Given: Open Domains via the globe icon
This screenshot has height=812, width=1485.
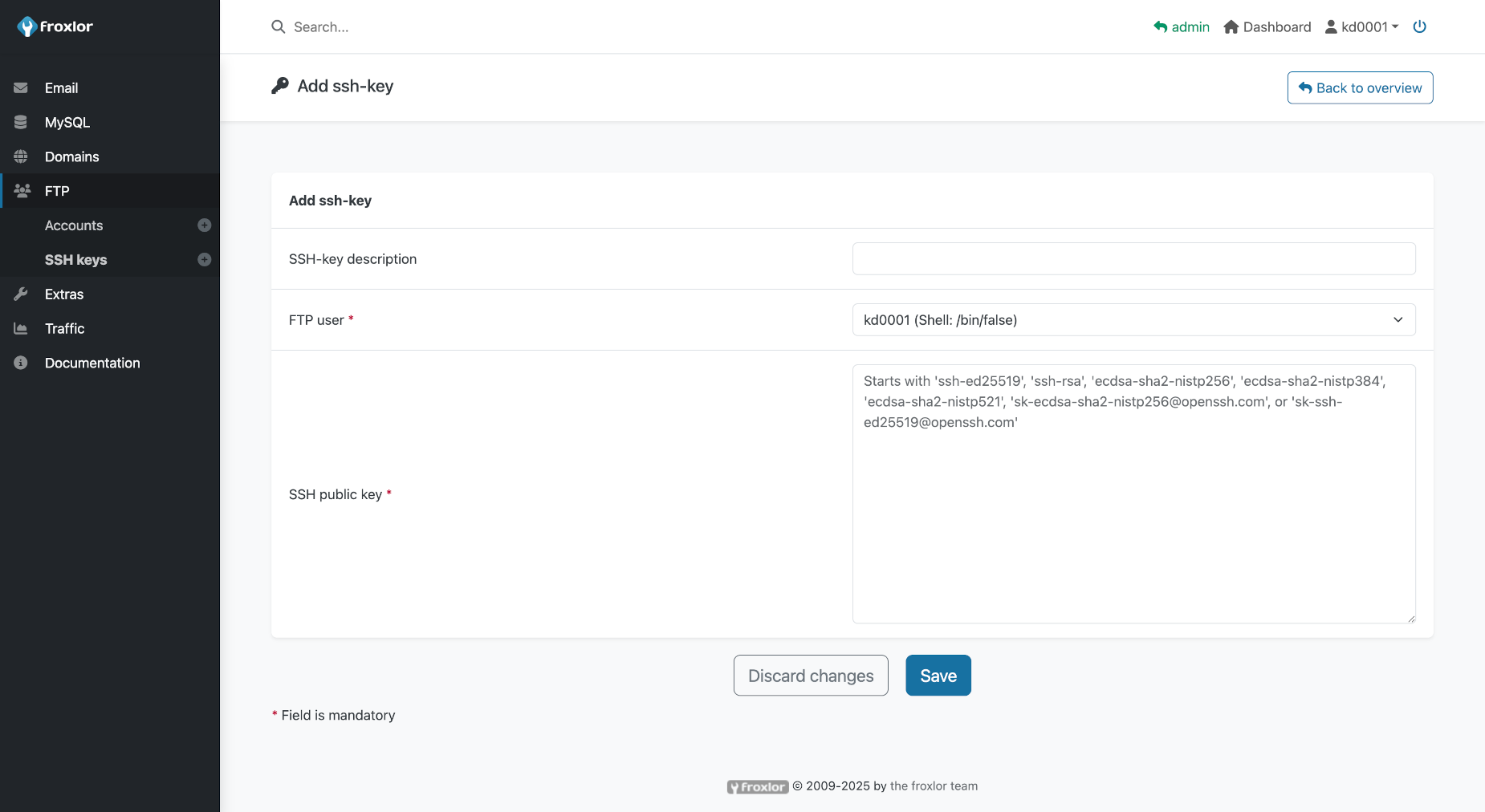Looking at the screenshot, I should (21, 156).
